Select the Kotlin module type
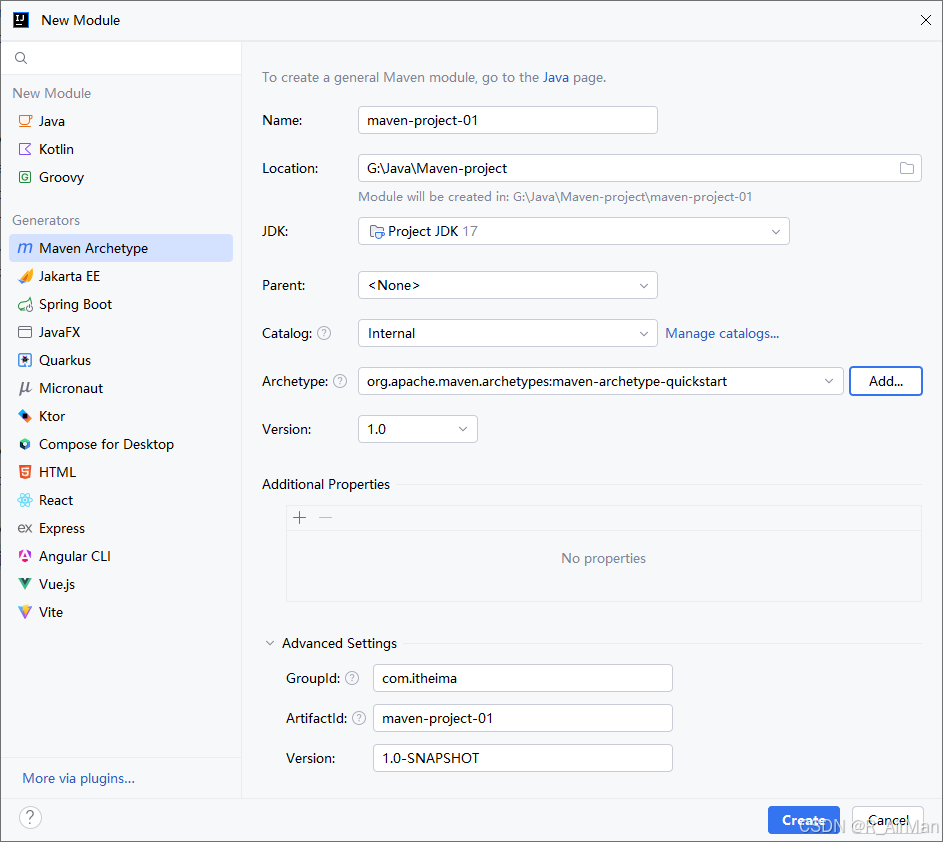Screen dimensions: 943x842 click(120, 149)
